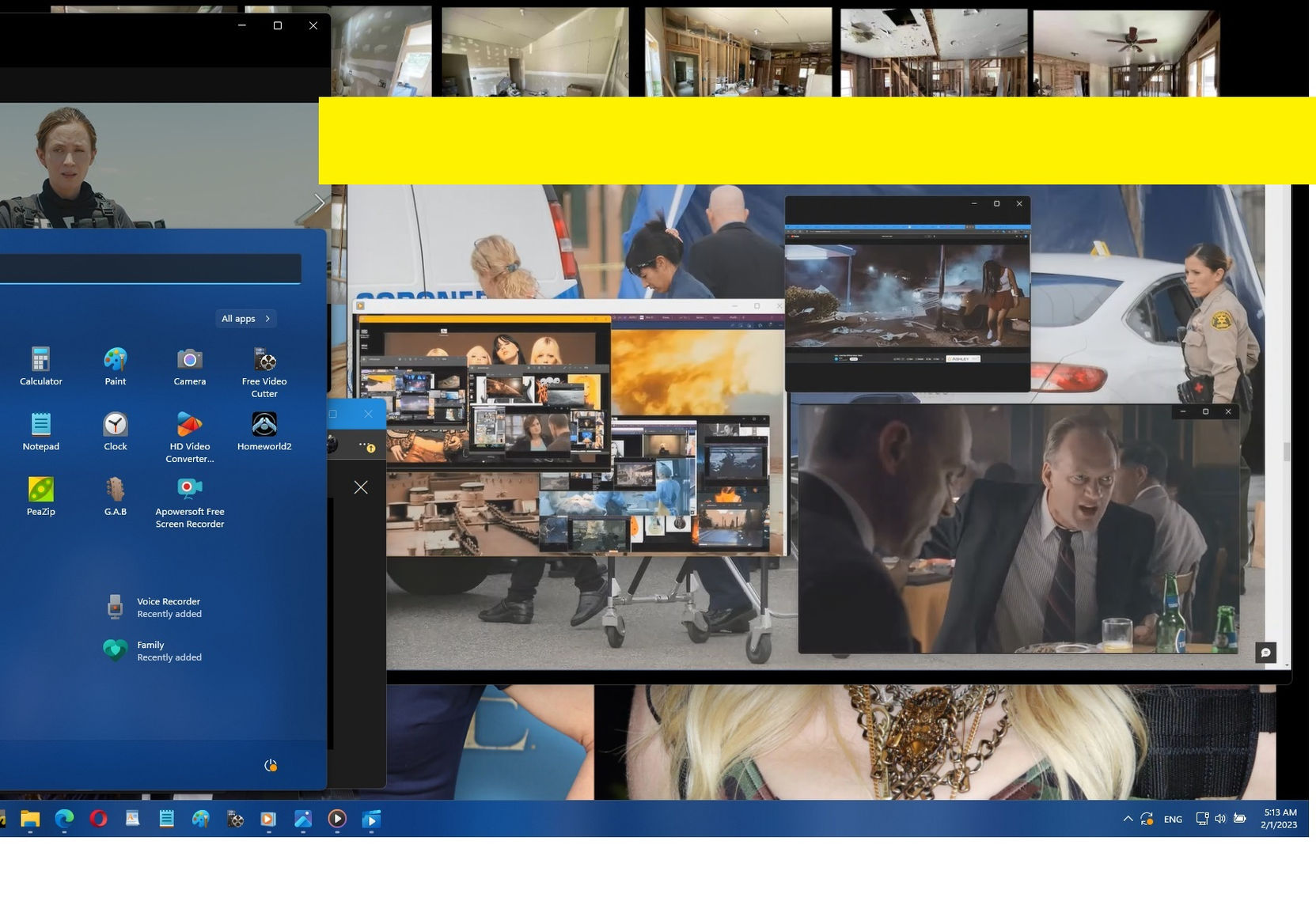The image size is (1316, 924).
Task: Check the battery status tray icon
Action: tap(1239, 819)
